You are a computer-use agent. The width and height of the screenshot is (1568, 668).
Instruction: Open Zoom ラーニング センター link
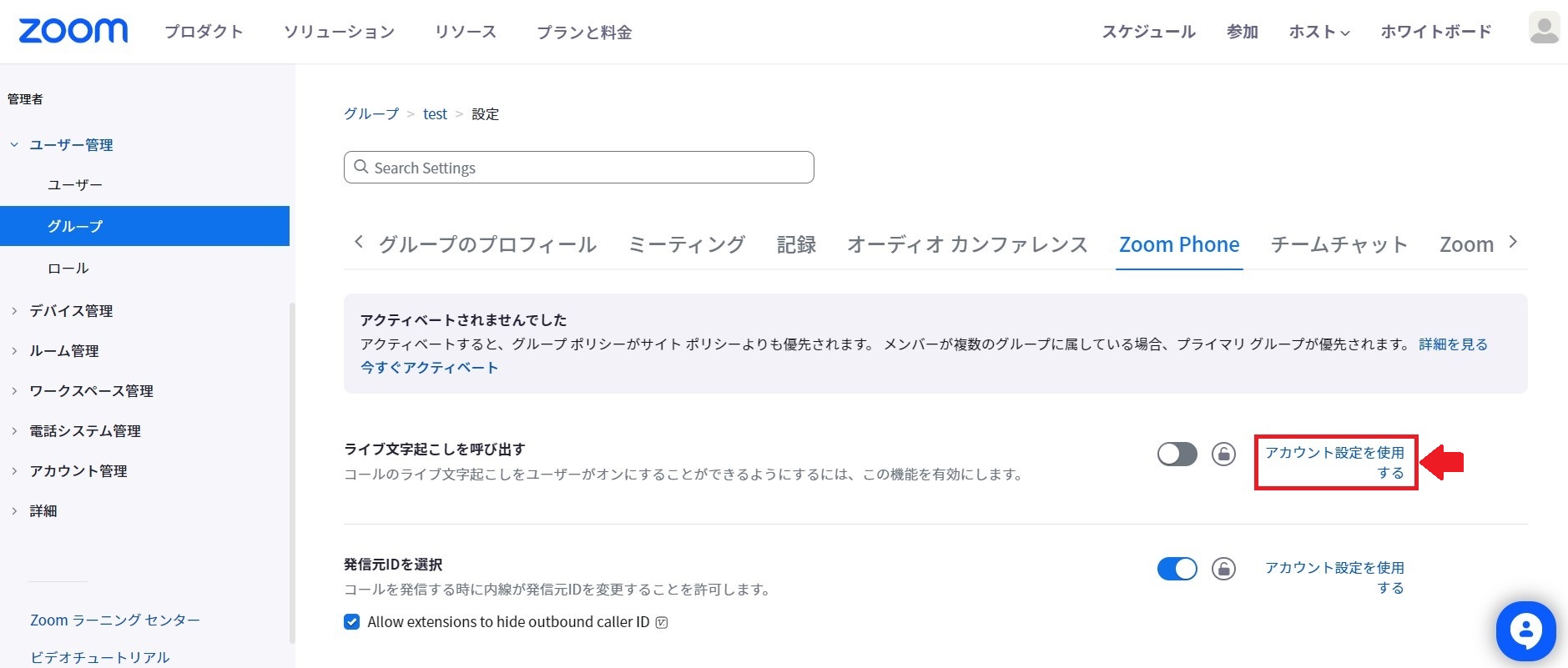pos(115,620)
